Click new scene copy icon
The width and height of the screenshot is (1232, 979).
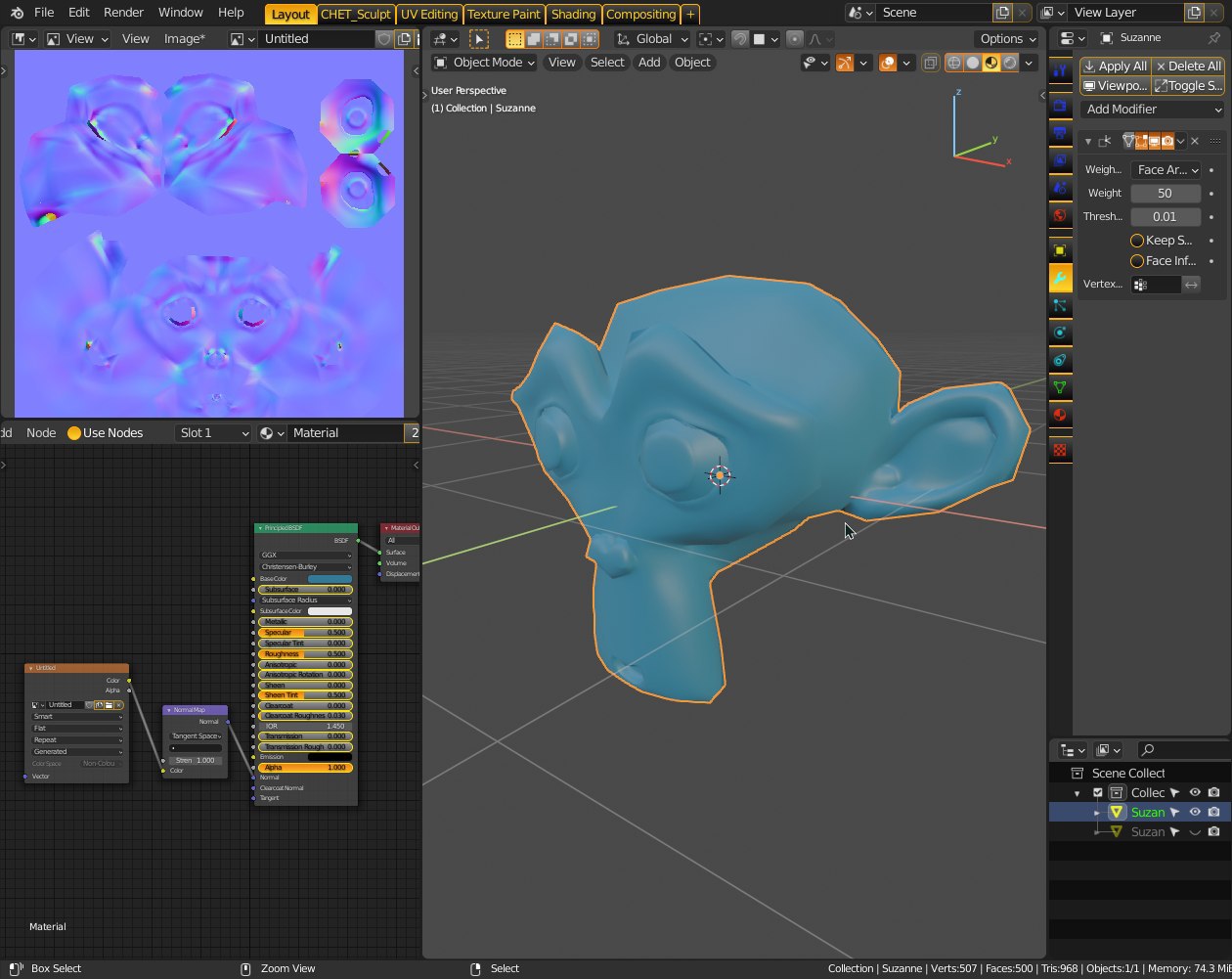pyautogui.click(x=1002, y=13)
